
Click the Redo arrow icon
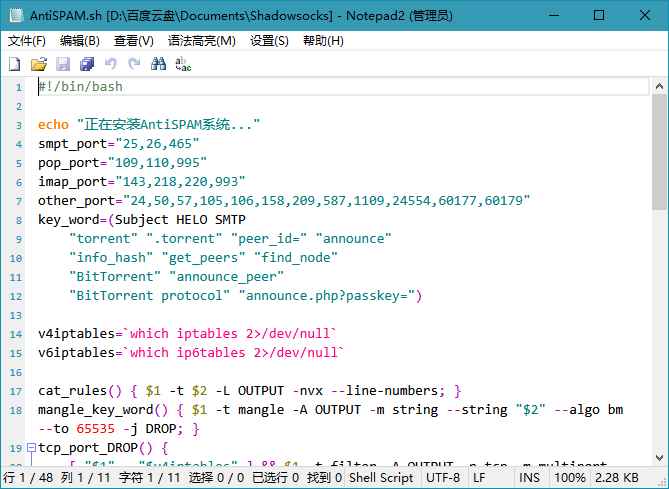click(134, 64)
